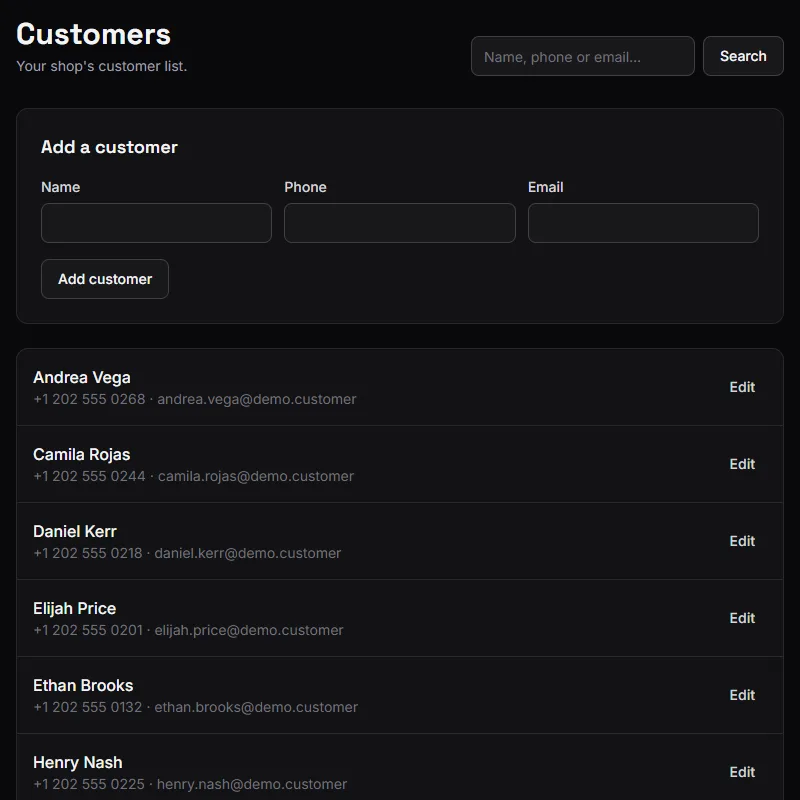
Task: Submit with the Add customer button
Action: (x=105, y=279)
